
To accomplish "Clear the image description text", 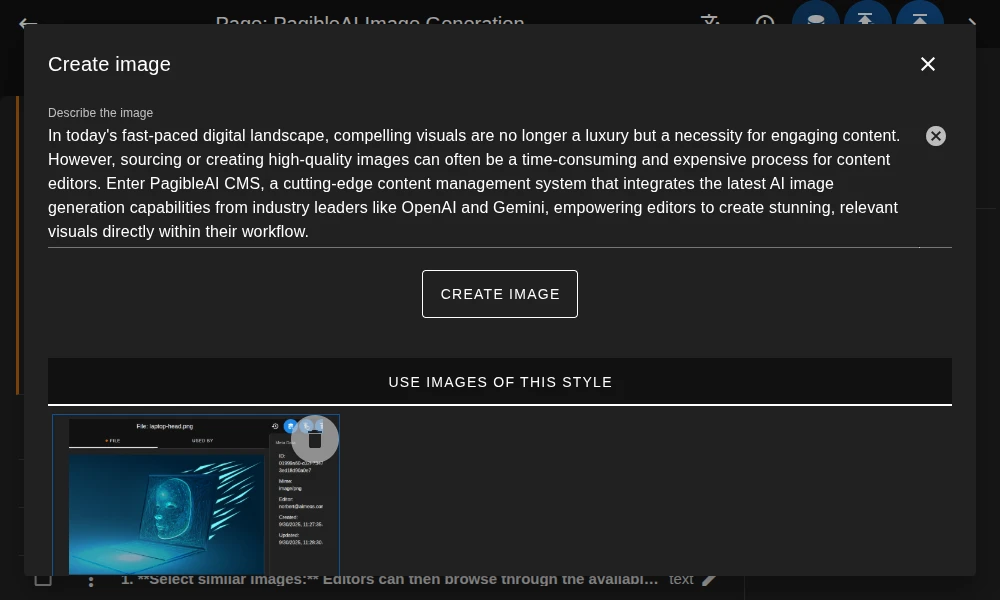I will pos(935,136).
